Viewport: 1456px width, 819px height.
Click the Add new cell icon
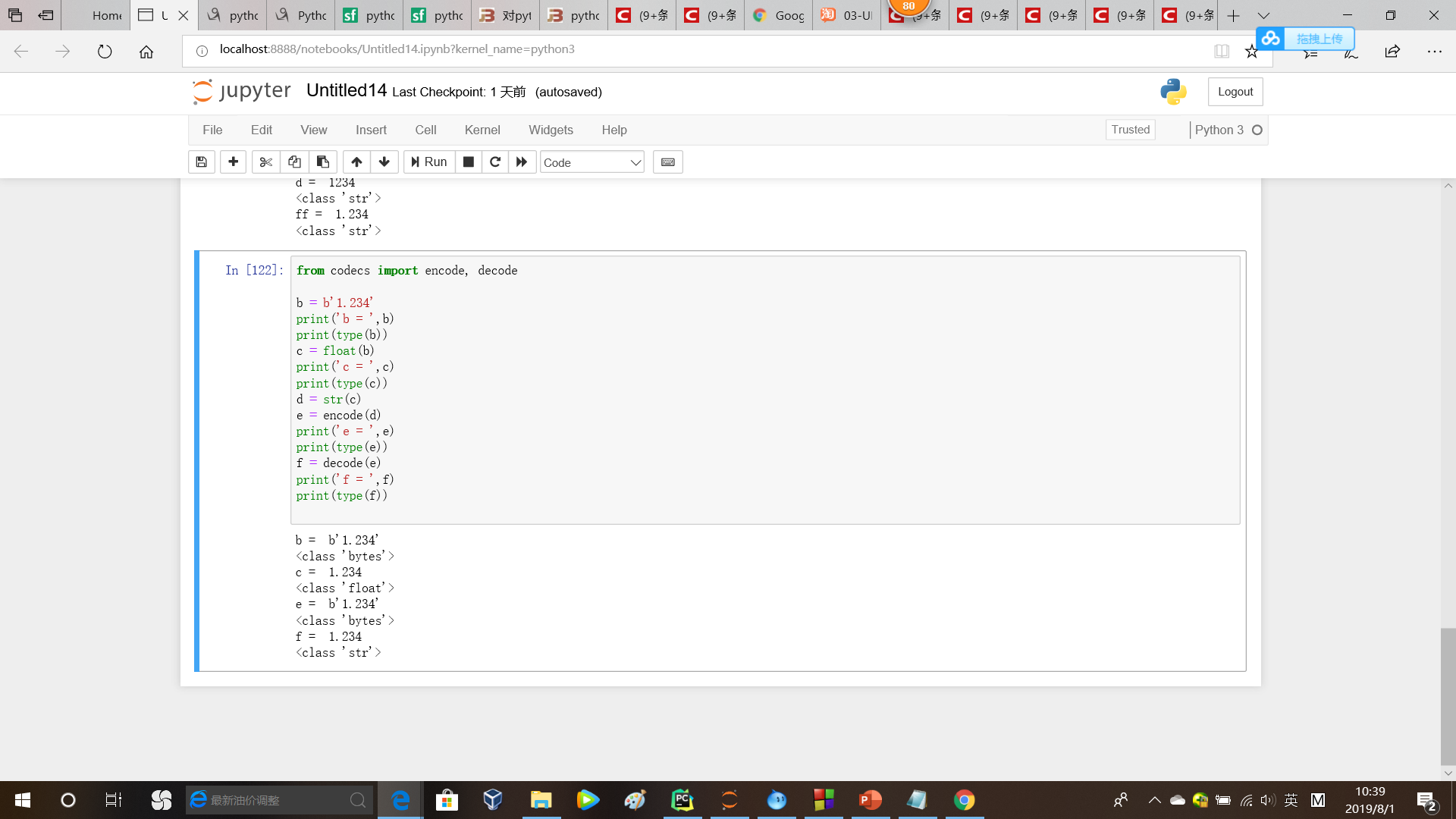point(231,161)
